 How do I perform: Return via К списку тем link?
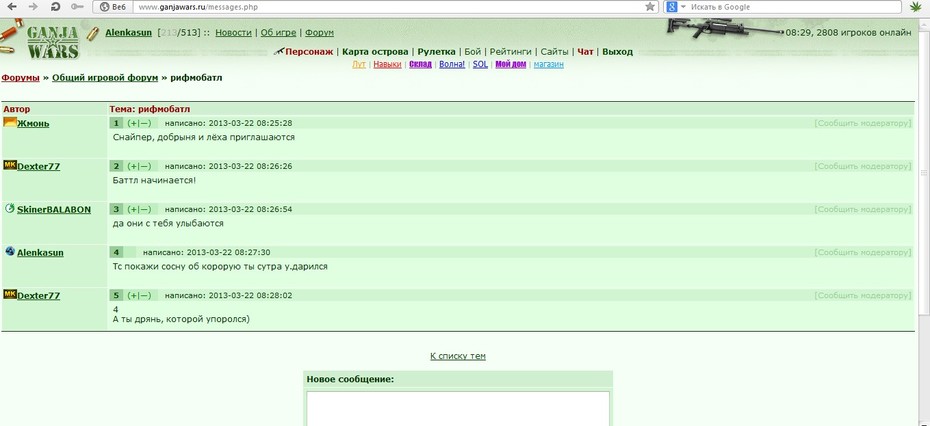click(x=458, y=356)
